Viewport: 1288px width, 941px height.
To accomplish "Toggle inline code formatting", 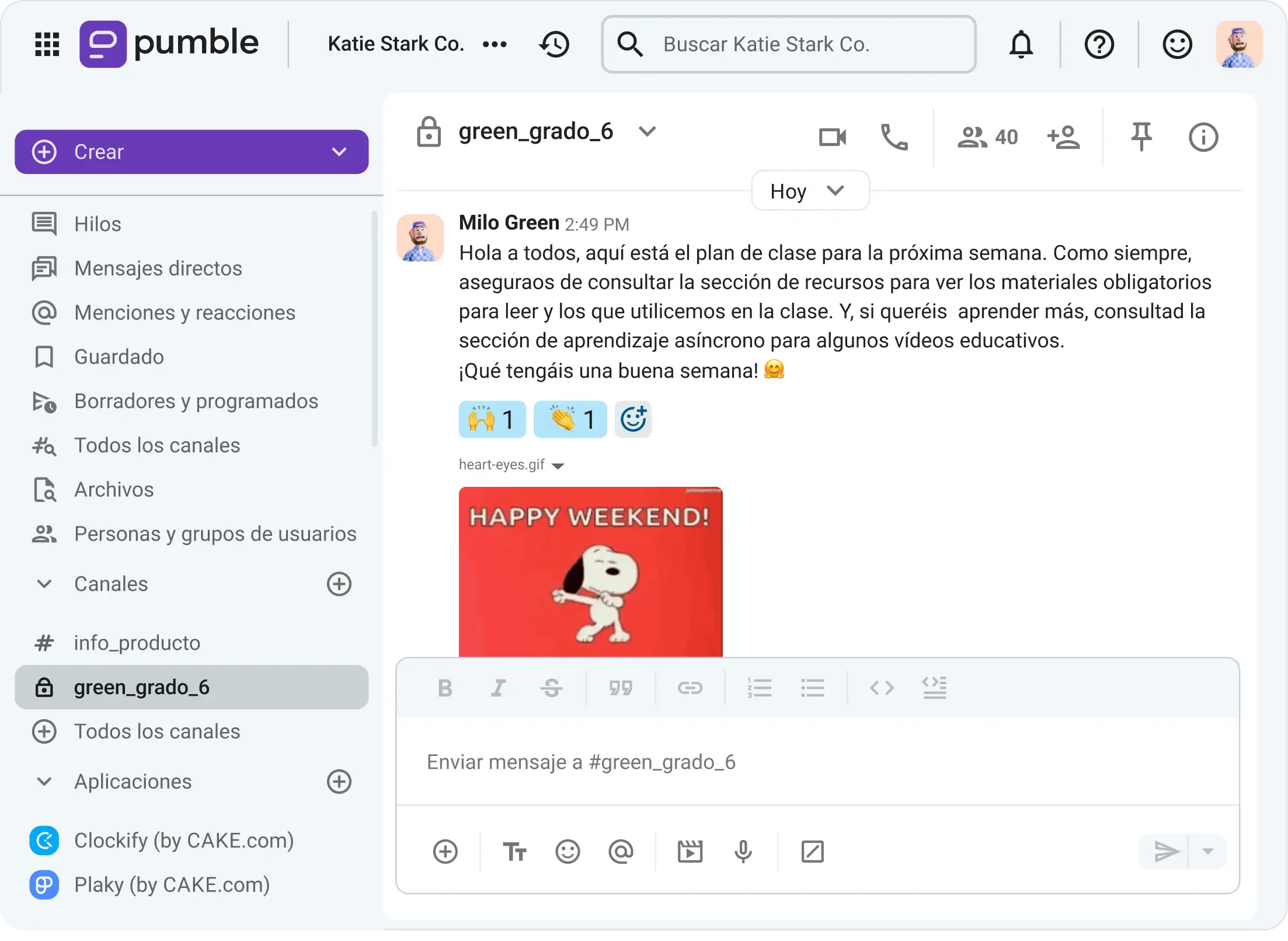I will click(x=882, y=688).
